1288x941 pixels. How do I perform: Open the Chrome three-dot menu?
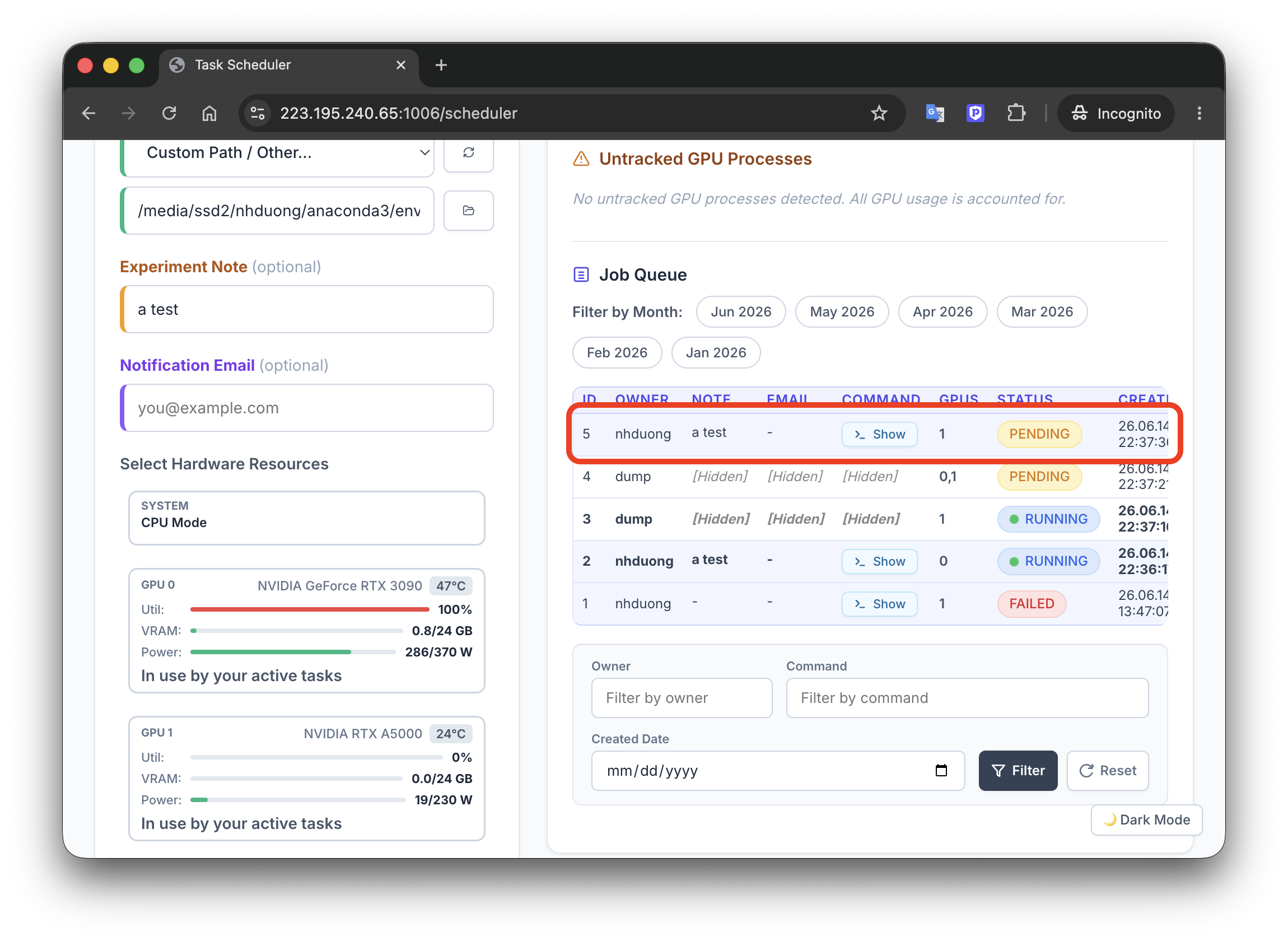(1198, 113)
